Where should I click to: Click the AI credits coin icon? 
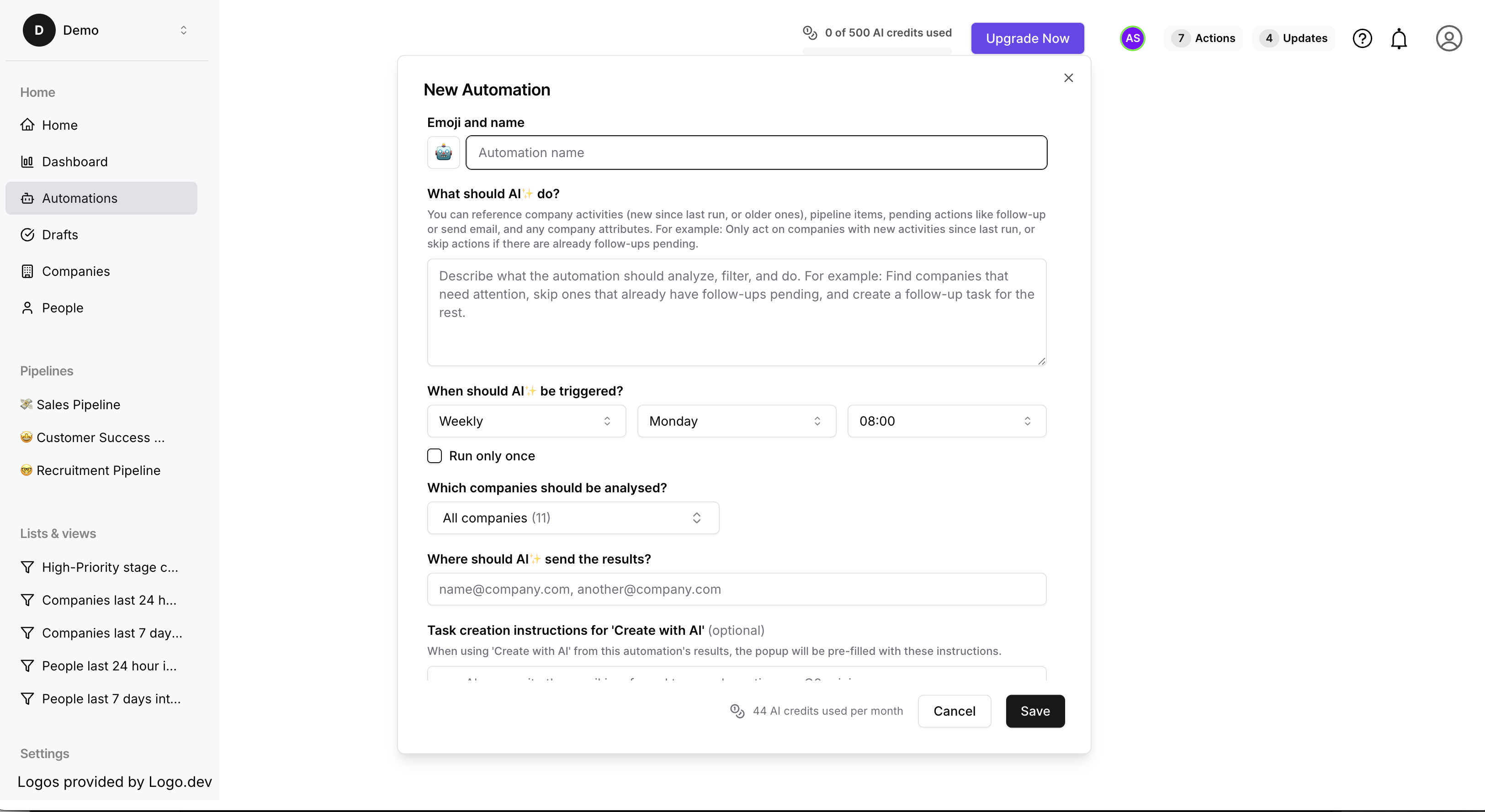point(810,33)
